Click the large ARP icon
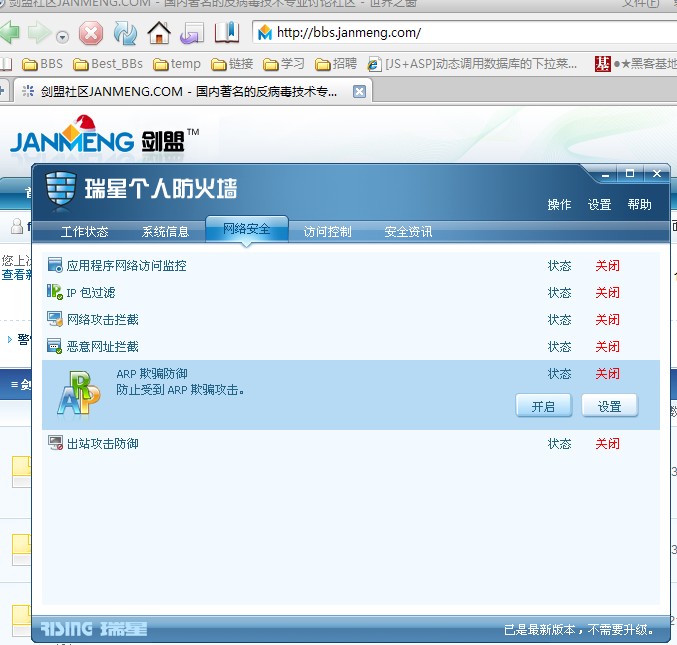677x645 pixels. 78,393
